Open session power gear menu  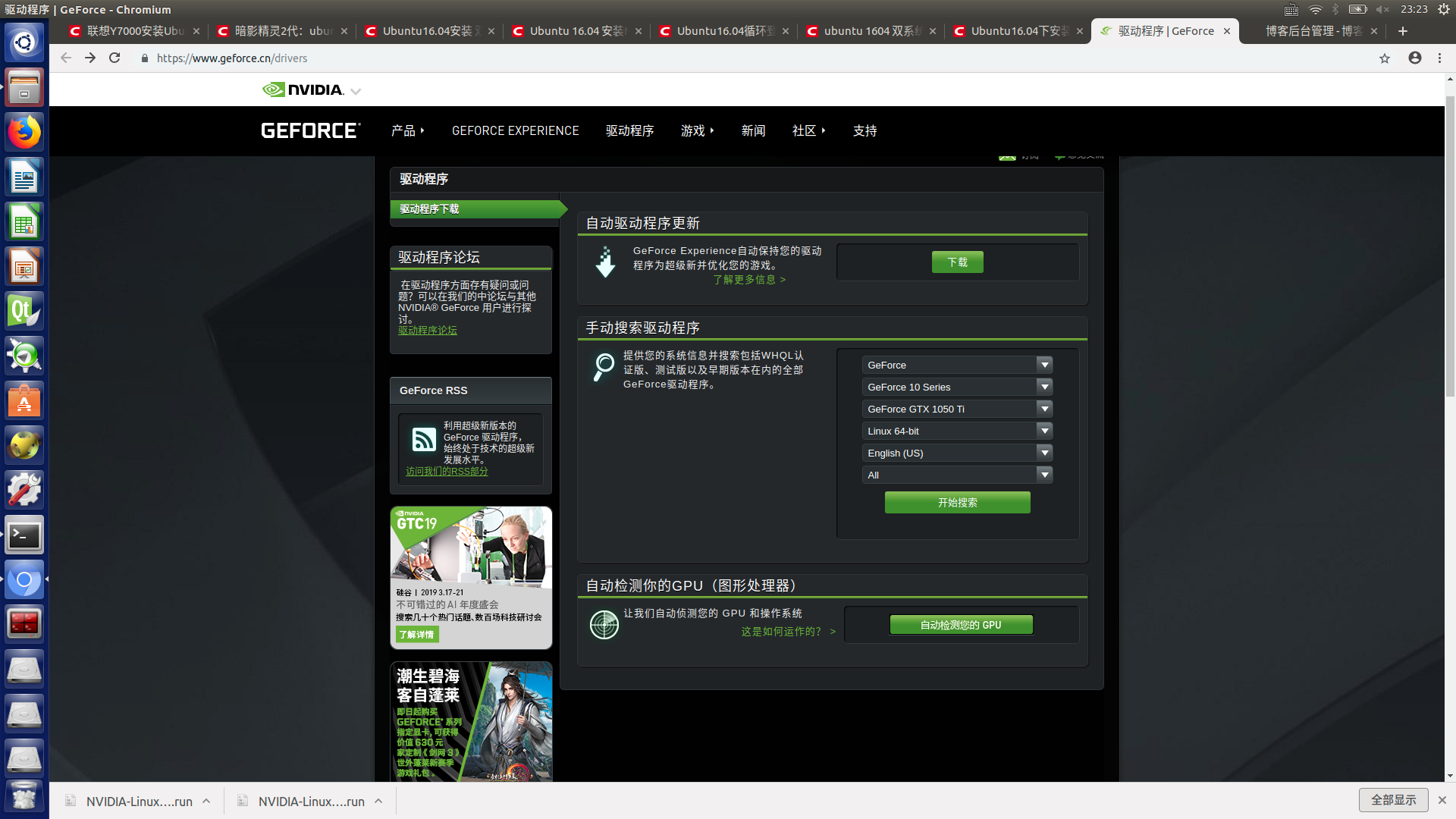pyautogui.click(x=1443, y=9)
